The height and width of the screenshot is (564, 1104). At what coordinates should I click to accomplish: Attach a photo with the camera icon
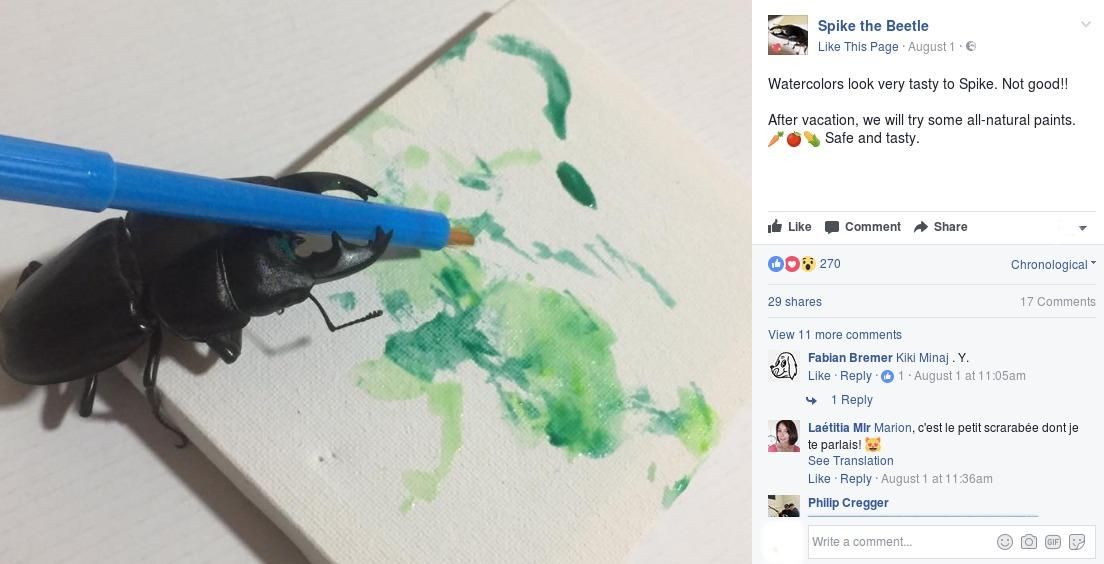tap(1029, 541)
